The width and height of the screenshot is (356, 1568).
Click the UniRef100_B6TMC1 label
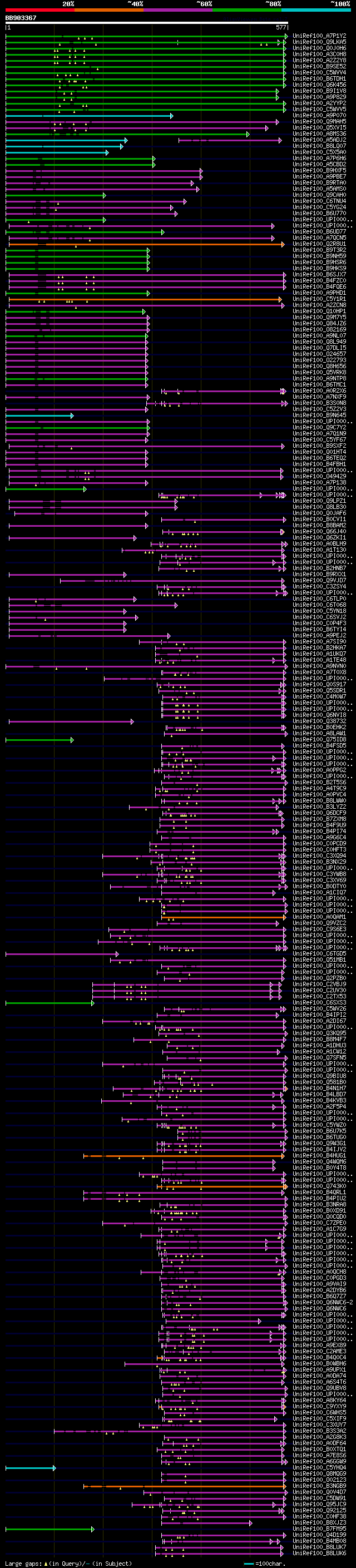pos(319,385)
